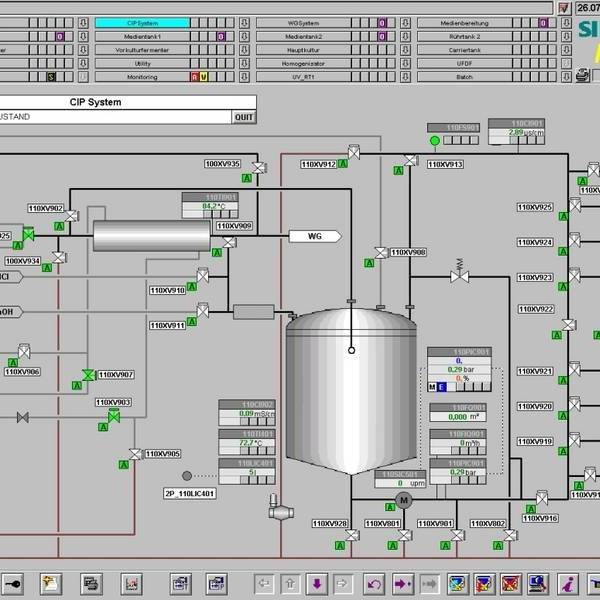The image size is (600, 600).
Task: Click valve symbol 110XV916
Action: pyautogui.click(x=541, y=497)
